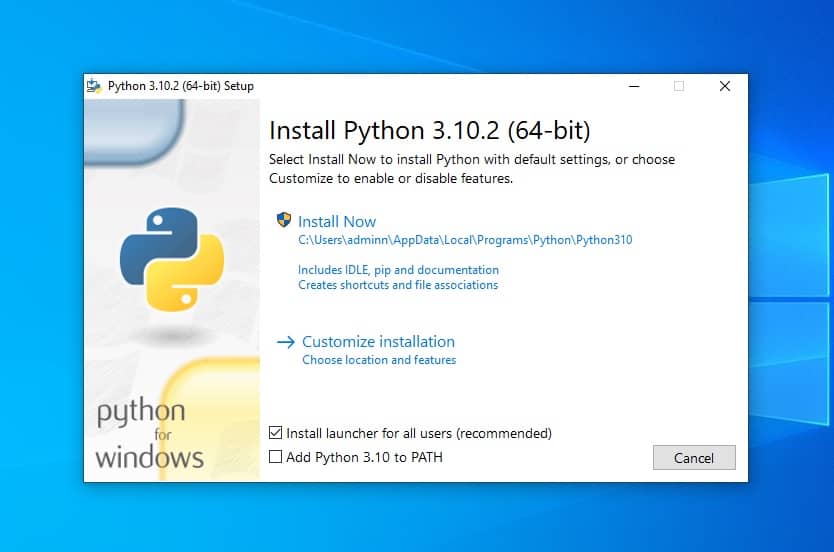Click the default install path text
The width and height of the screenshot is (834, 552).
[x=465, y=240]
